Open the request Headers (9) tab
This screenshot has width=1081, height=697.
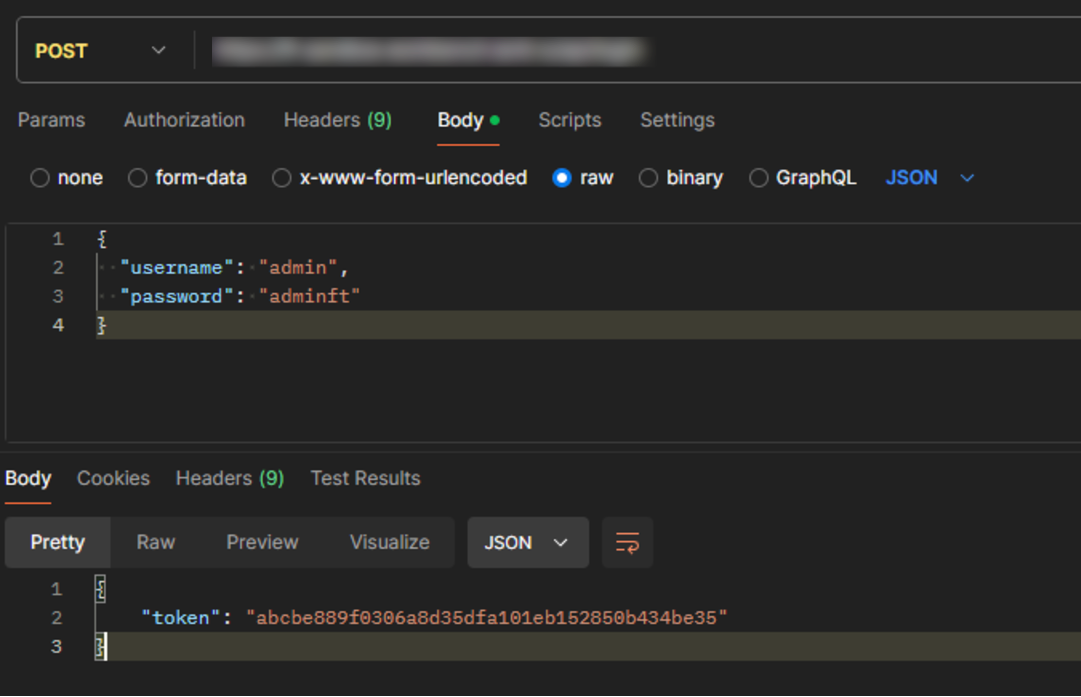[x=337, y=120]
